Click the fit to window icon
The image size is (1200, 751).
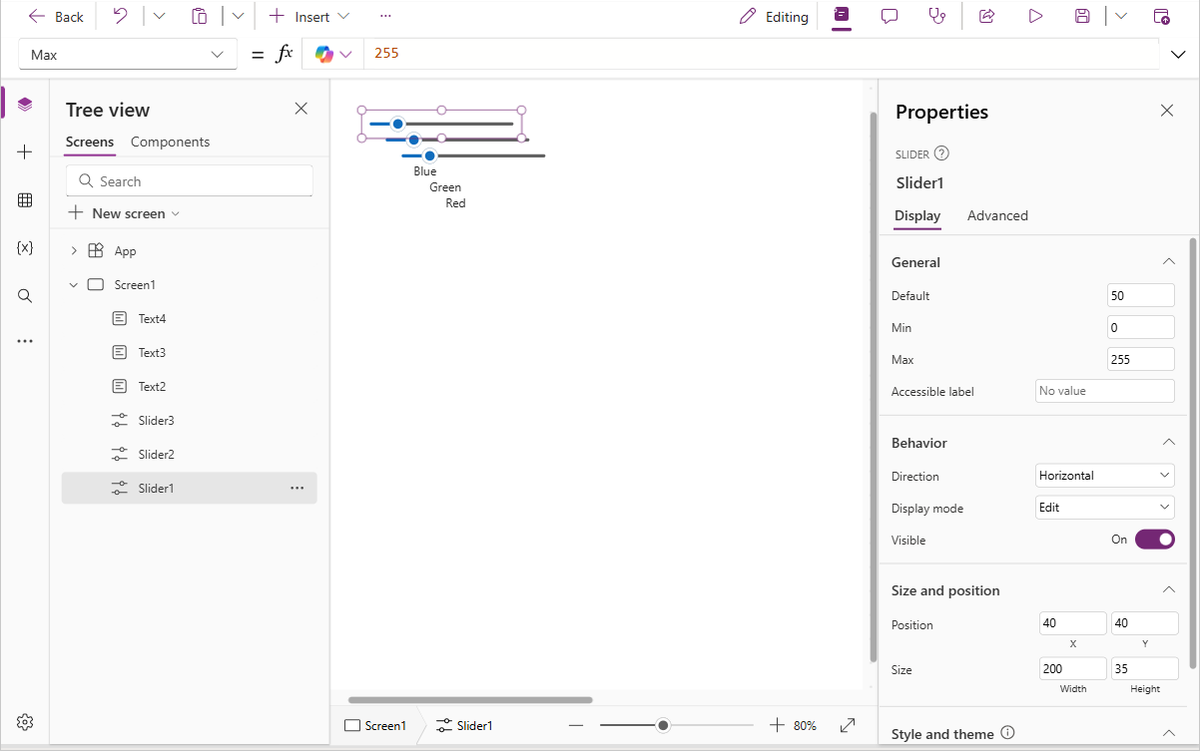click(x=847, y=725)
